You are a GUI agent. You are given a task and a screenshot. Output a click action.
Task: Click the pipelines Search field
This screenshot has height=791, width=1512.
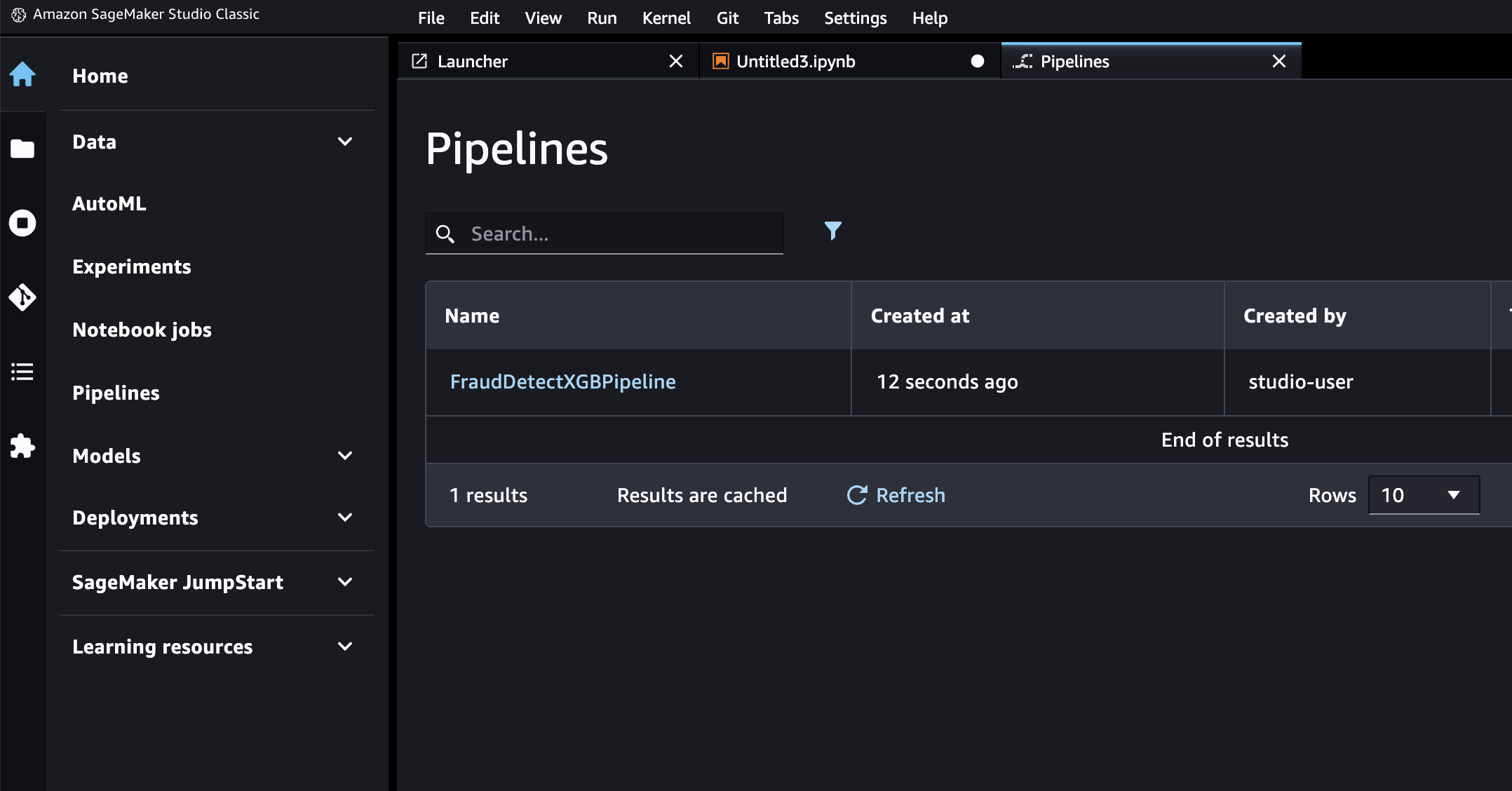click(x=617, y=234)
